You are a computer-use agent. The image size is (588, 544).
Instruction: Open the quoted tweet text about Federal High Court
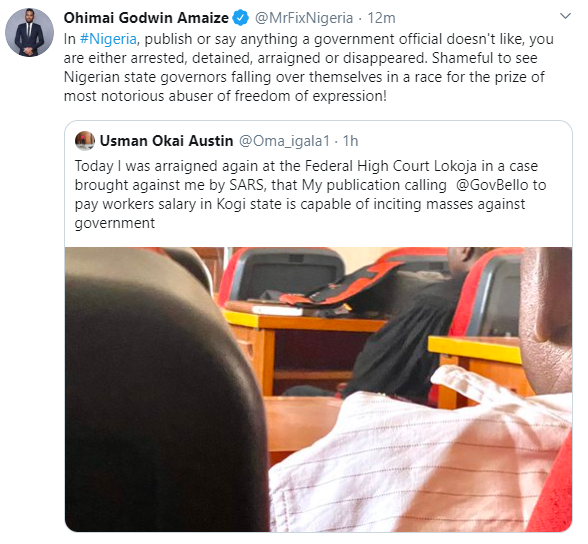(x=310, y=194)
